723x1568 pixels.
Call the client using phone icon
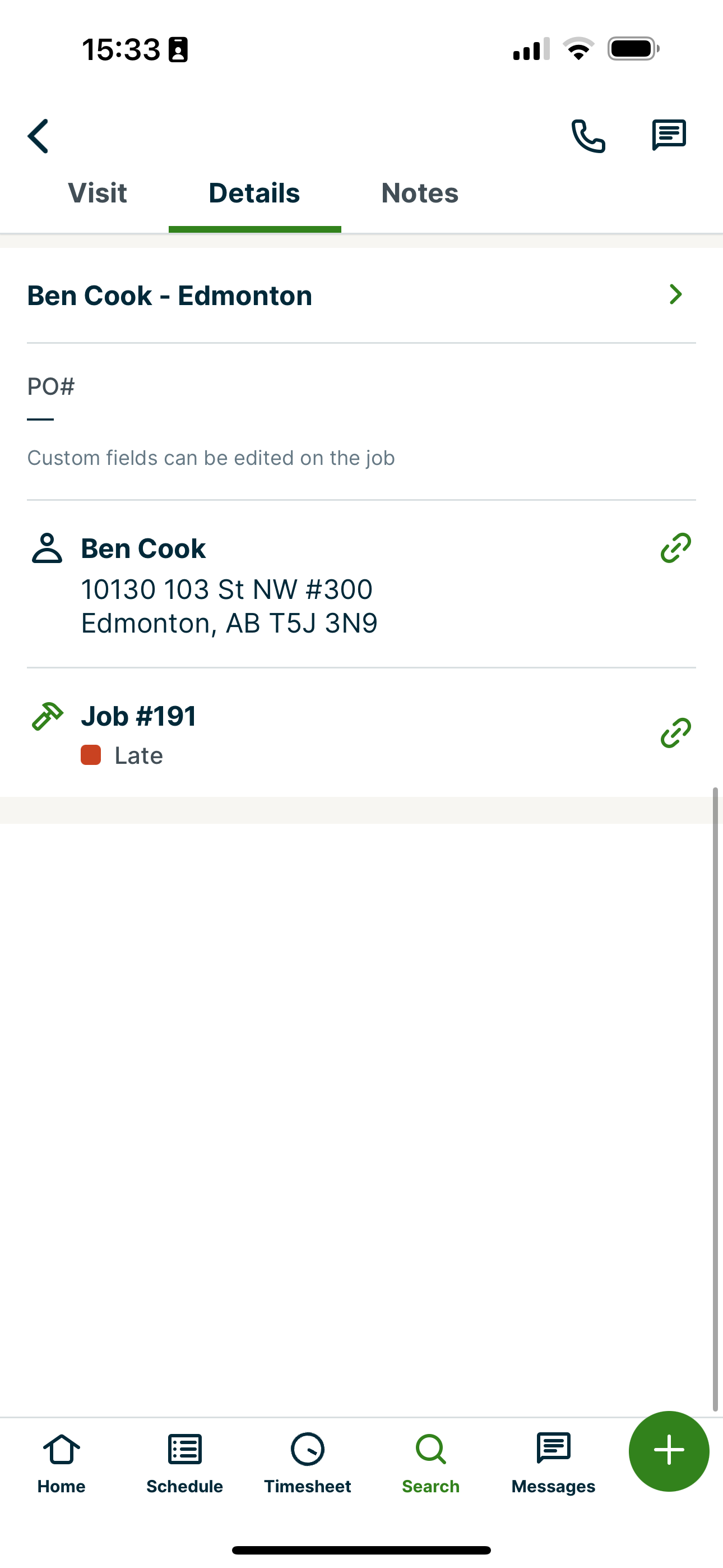click(x=588, y=136)
